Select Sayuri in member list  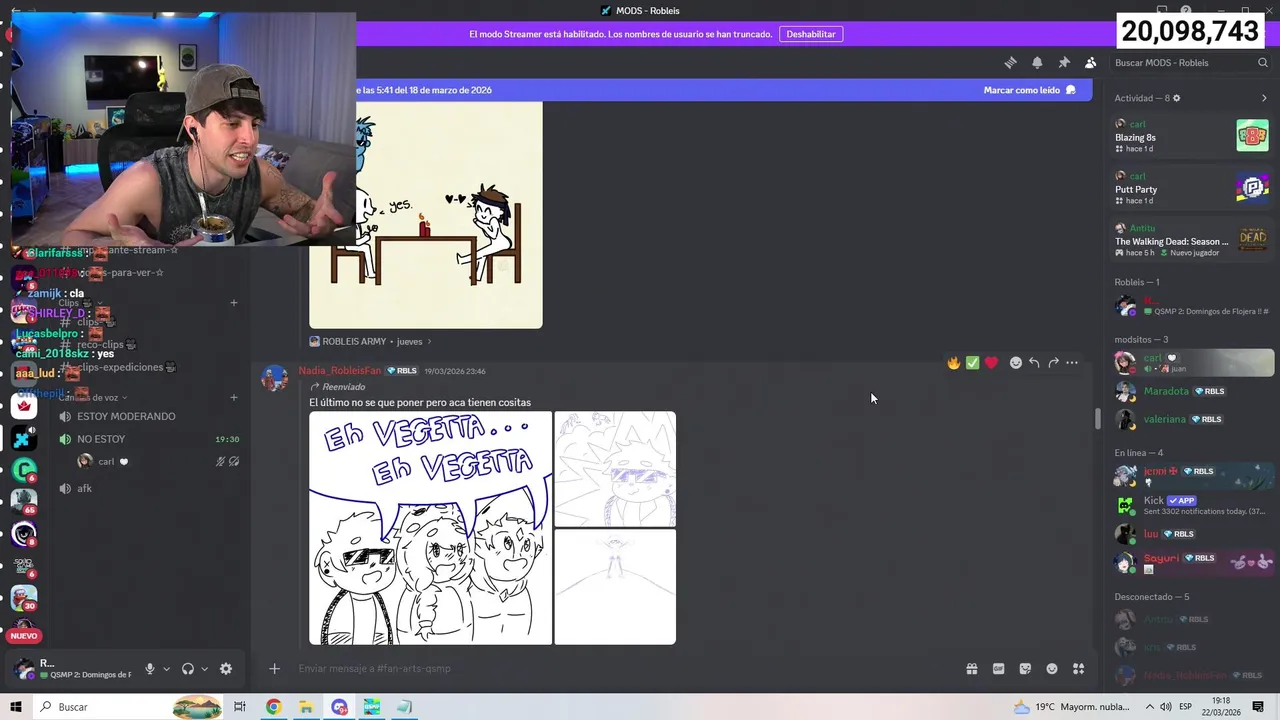tap(1192, 563)
